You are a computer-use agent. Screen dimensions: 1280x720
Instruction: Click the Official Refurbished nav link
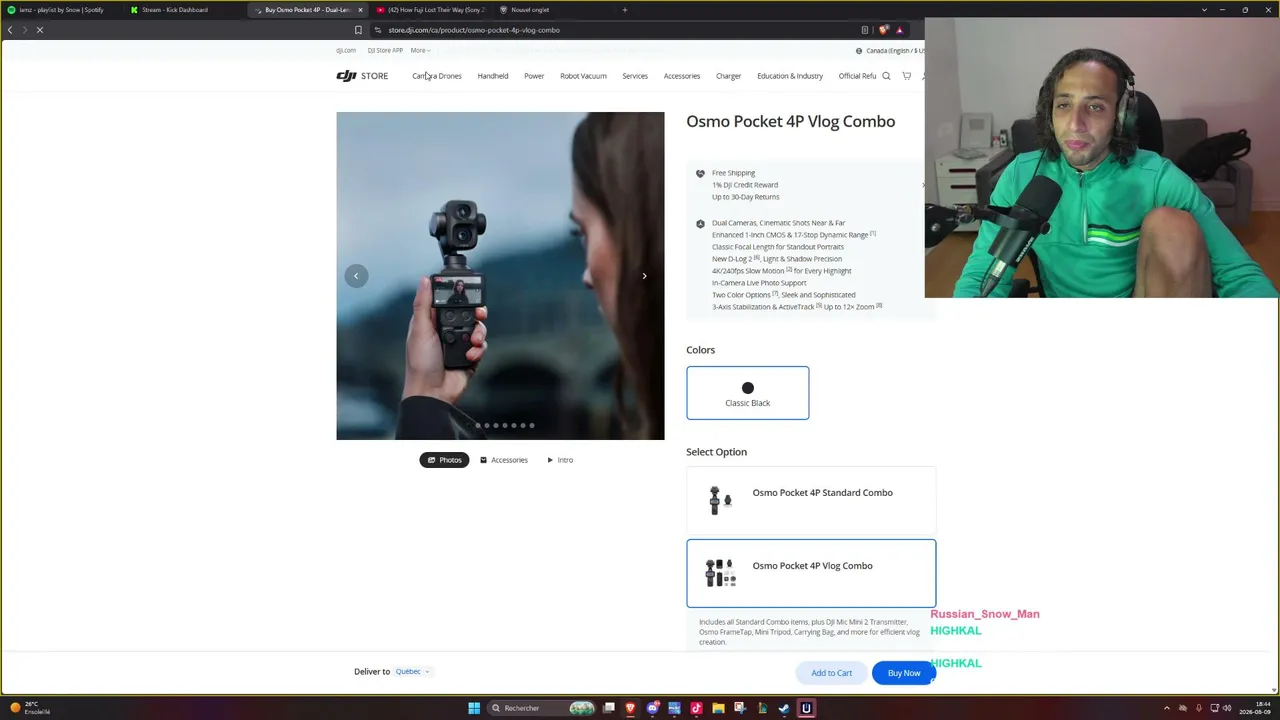(x=858, y=76)
